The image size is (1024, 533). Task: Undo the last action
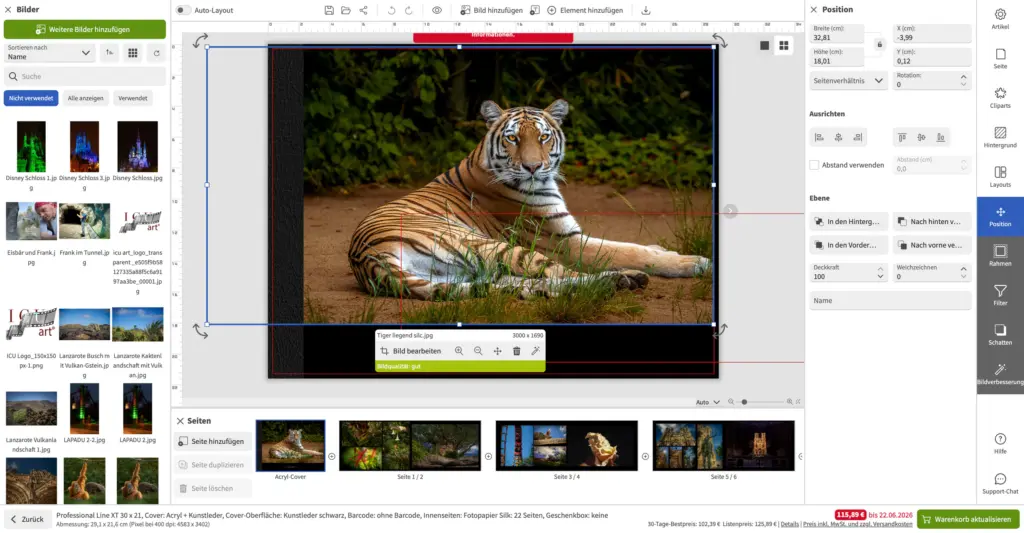coord(391,10)
